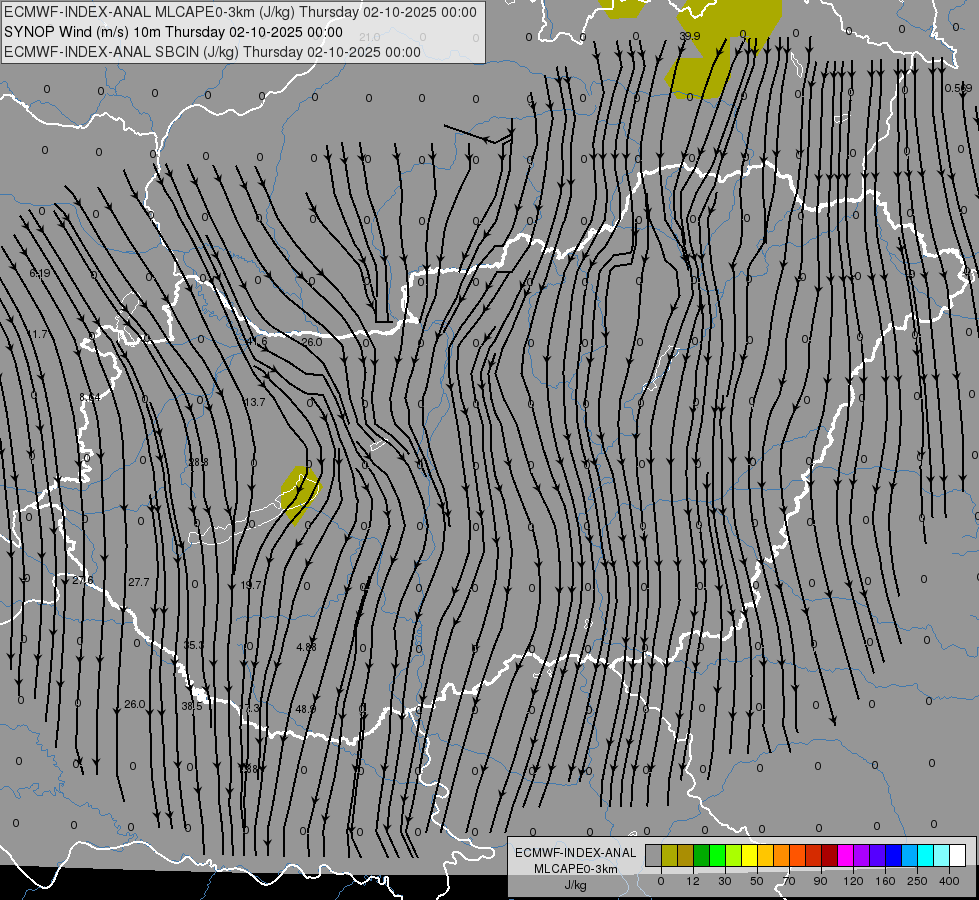Click the 27.7 value on the map
Viewport: 979px width, 900px height.
pos(139,581)
